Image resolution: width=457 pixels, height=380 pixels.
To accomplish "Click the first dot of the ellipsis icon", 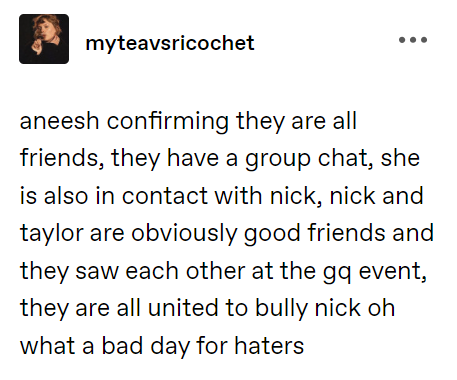I will (x=402, y=40).
